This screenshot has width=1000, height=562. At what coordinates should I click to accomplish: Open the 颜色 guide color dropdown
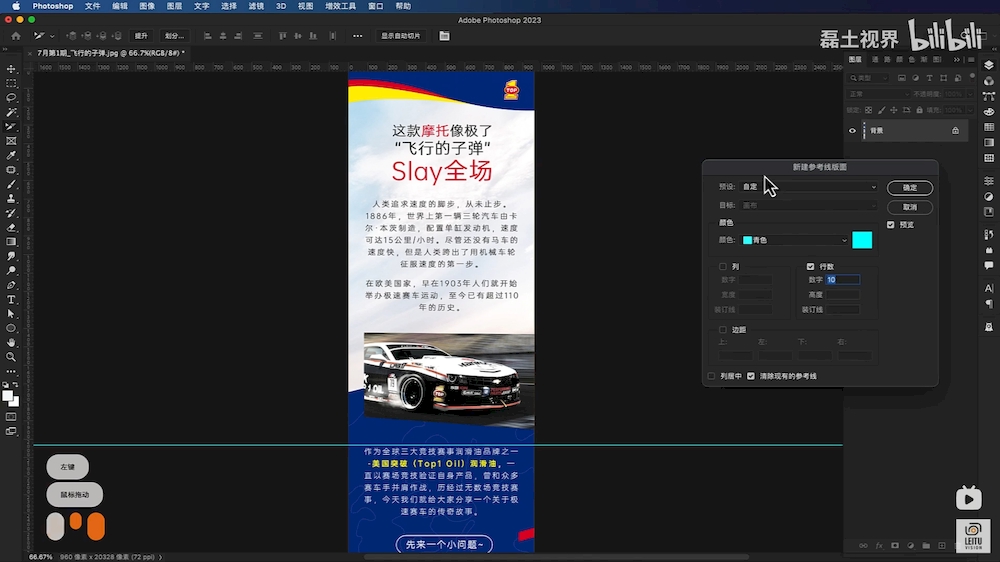click(x=795, y=240)
